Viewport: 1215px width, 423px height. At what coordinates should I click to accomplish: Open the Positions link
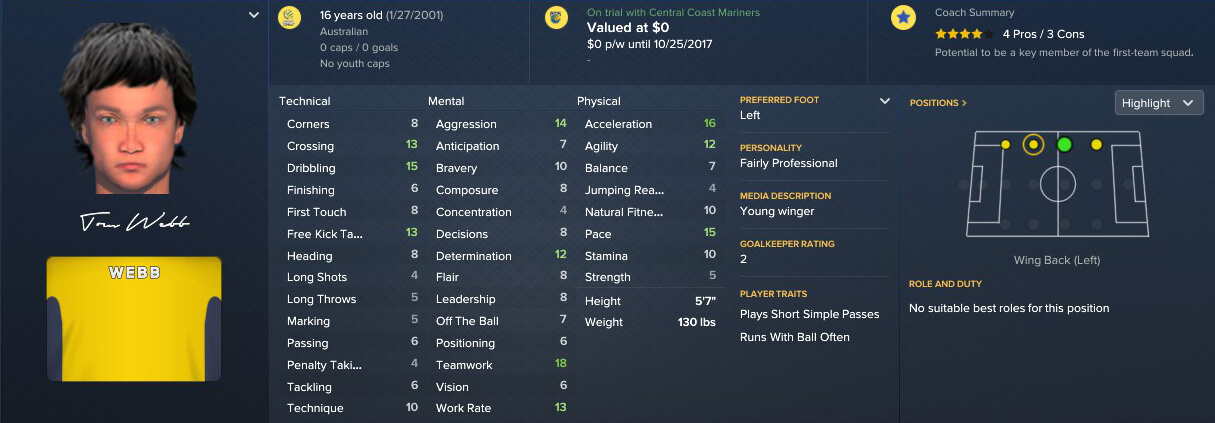(938, 103)
